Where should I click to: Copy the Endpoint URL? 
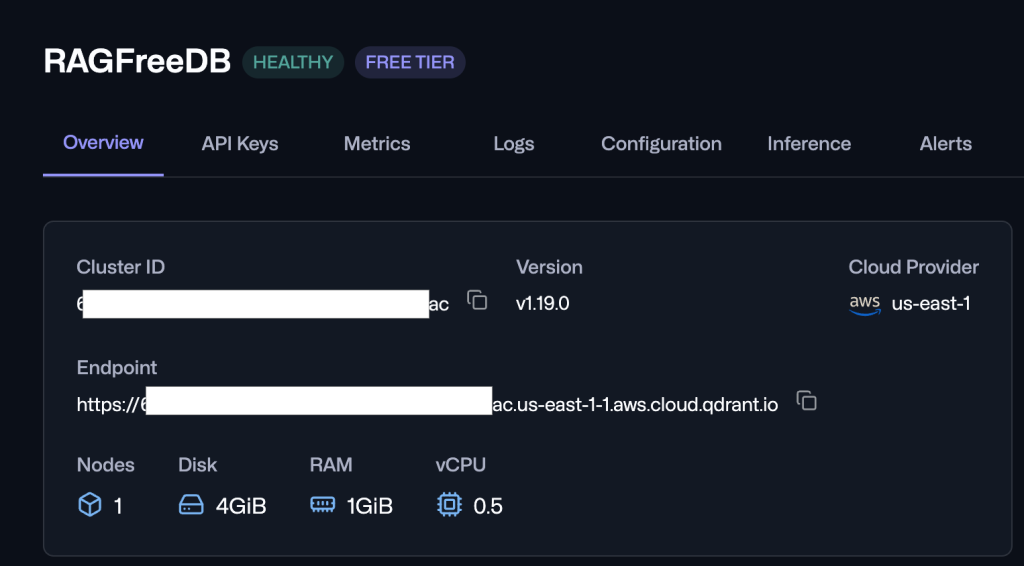click(x=807, y=400)
